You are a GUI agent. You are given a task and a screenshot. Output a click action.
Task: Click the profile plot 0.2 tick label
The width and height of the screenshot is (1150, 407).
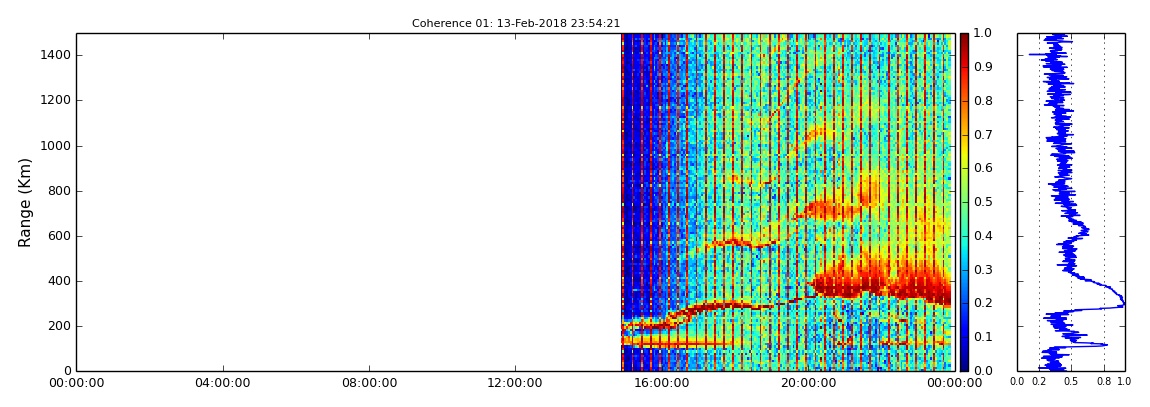coord(1039,382)
